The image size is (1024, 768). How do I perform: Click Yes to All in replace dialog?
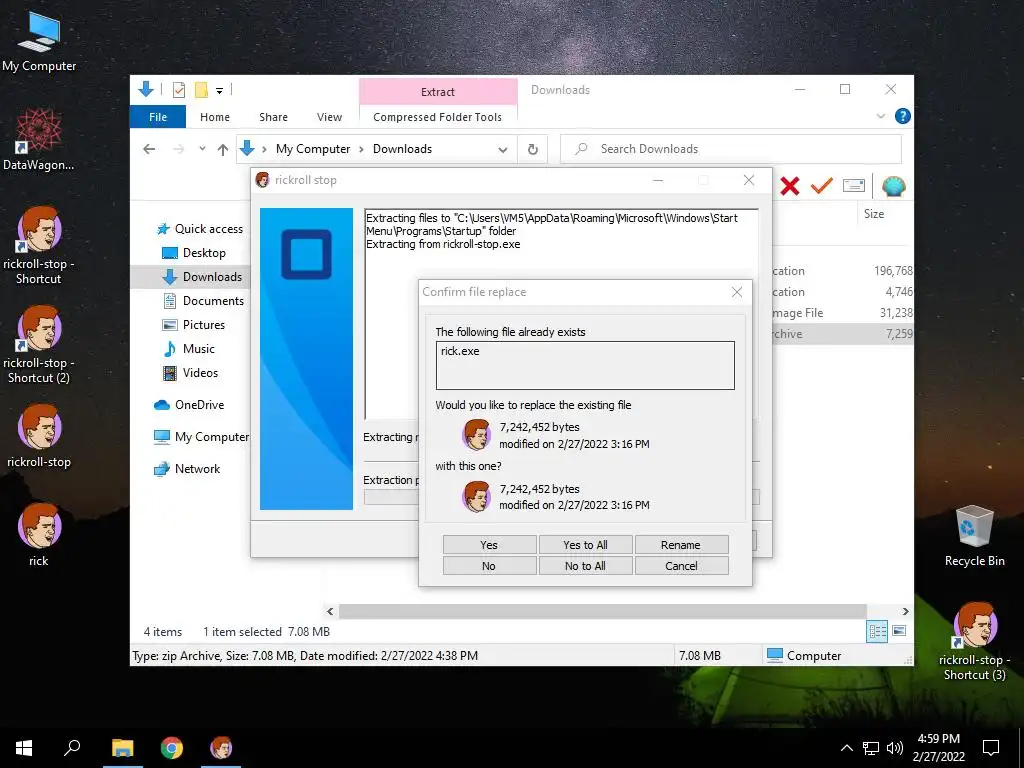point(585,545)
